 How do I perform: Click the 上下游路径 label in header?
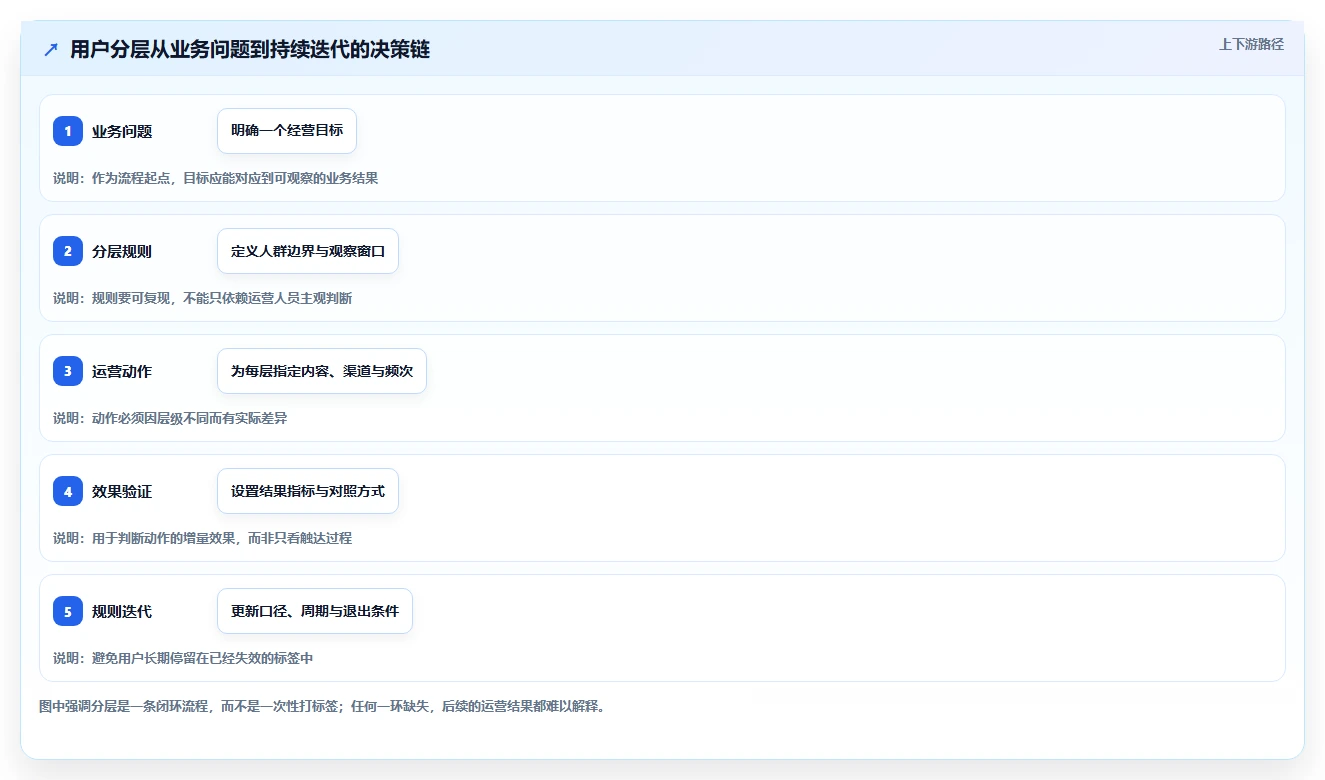click(1251, 45)
